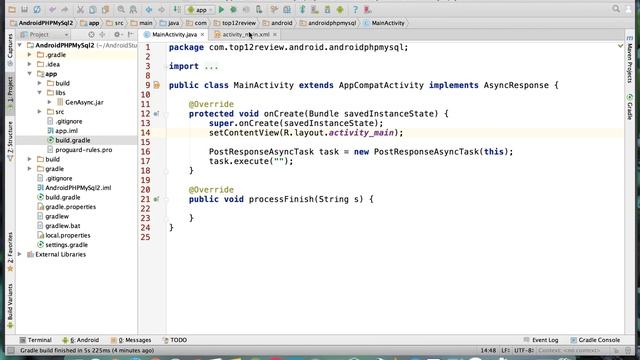Click the Search Everywhere magnifier icon
The height and width of the screenshot is (360, 640).
pyautogui.click(x=616, y=9)
